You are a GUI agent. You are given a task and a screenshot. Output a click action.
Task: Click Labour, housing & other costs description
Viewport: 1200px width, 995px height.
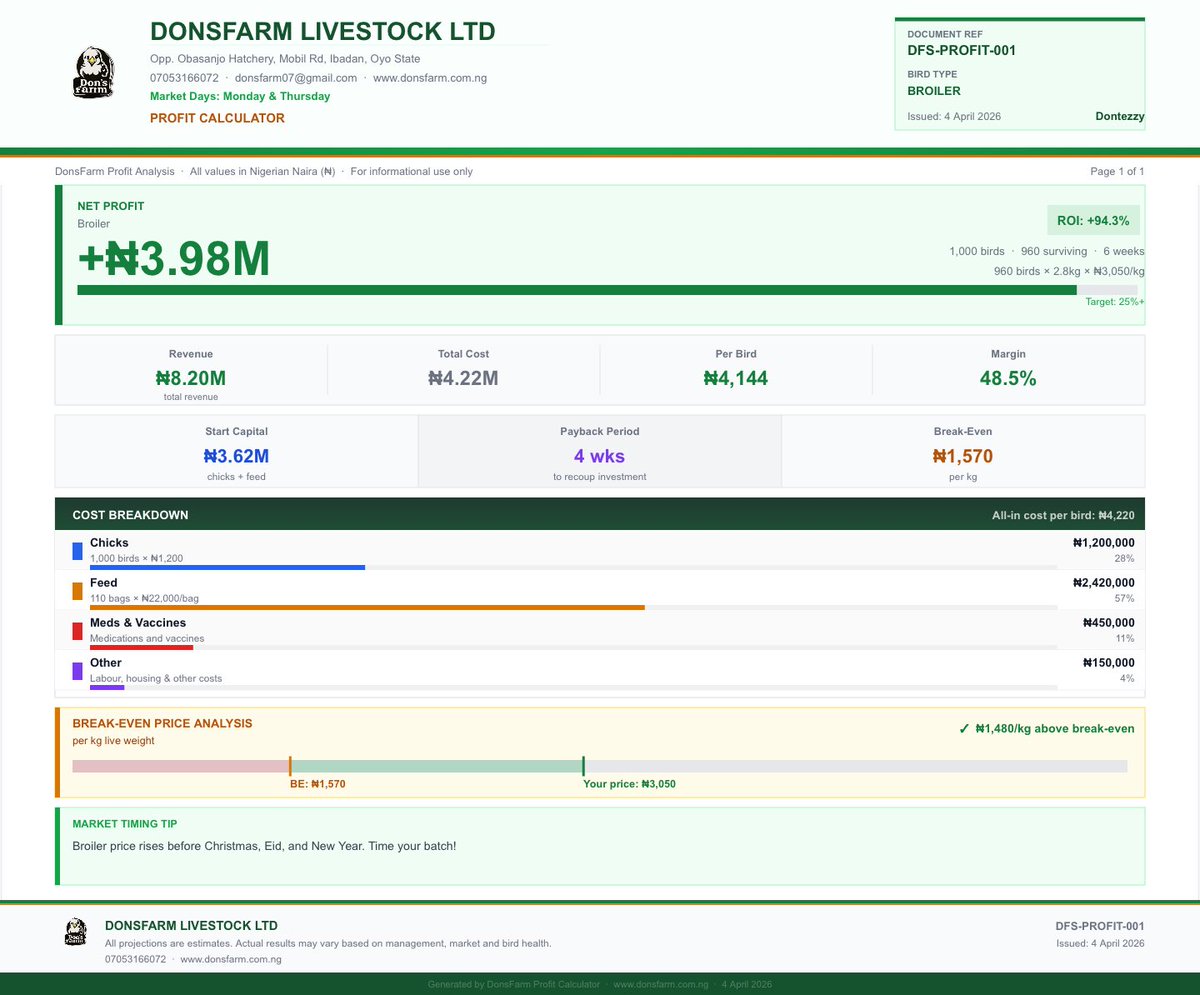click(156, 678)
